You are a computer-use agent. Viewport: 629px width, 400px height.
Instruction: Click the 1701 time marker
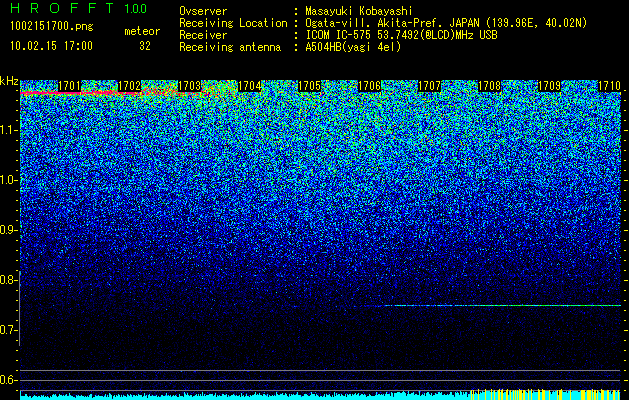coord(69,86)
